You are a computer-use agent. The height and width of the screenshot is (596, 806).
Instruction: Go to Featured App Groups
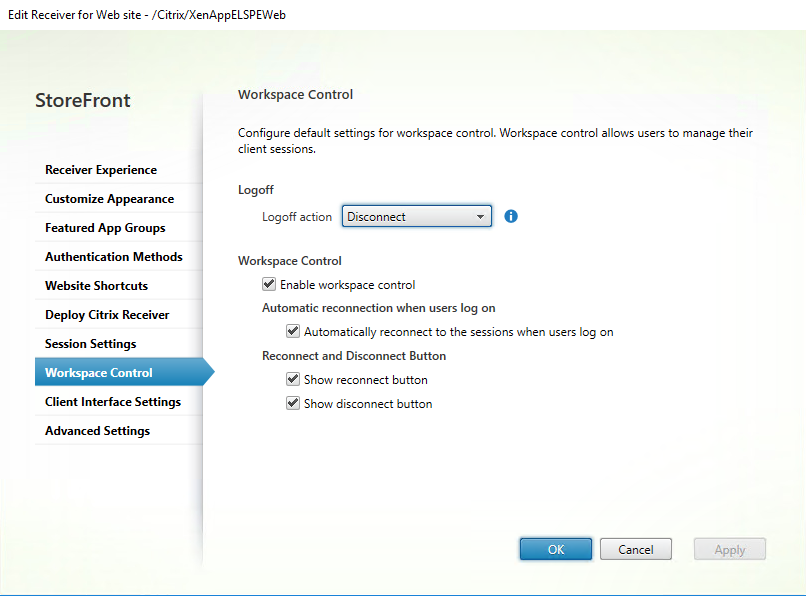pyautogui.click(x=105, y=228)
